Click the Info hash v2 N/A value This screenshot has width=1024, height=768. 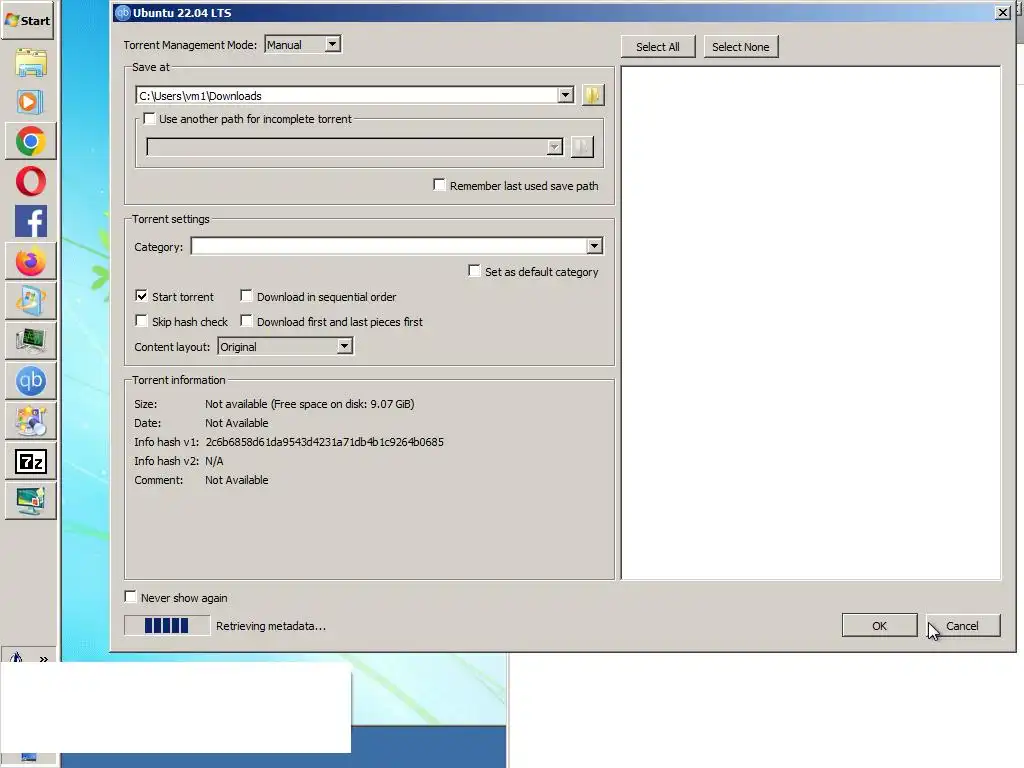tap(214, 461)
